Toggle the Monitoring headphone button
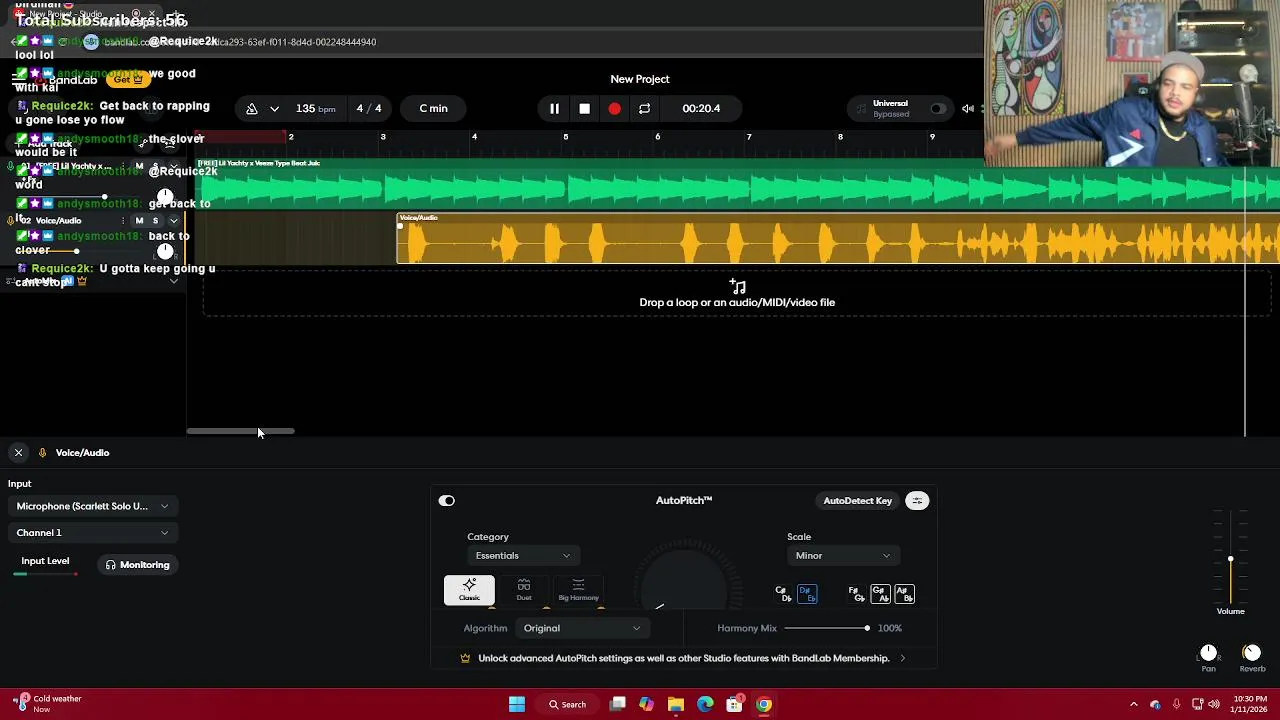1280x720 pixels. (138, 565)
